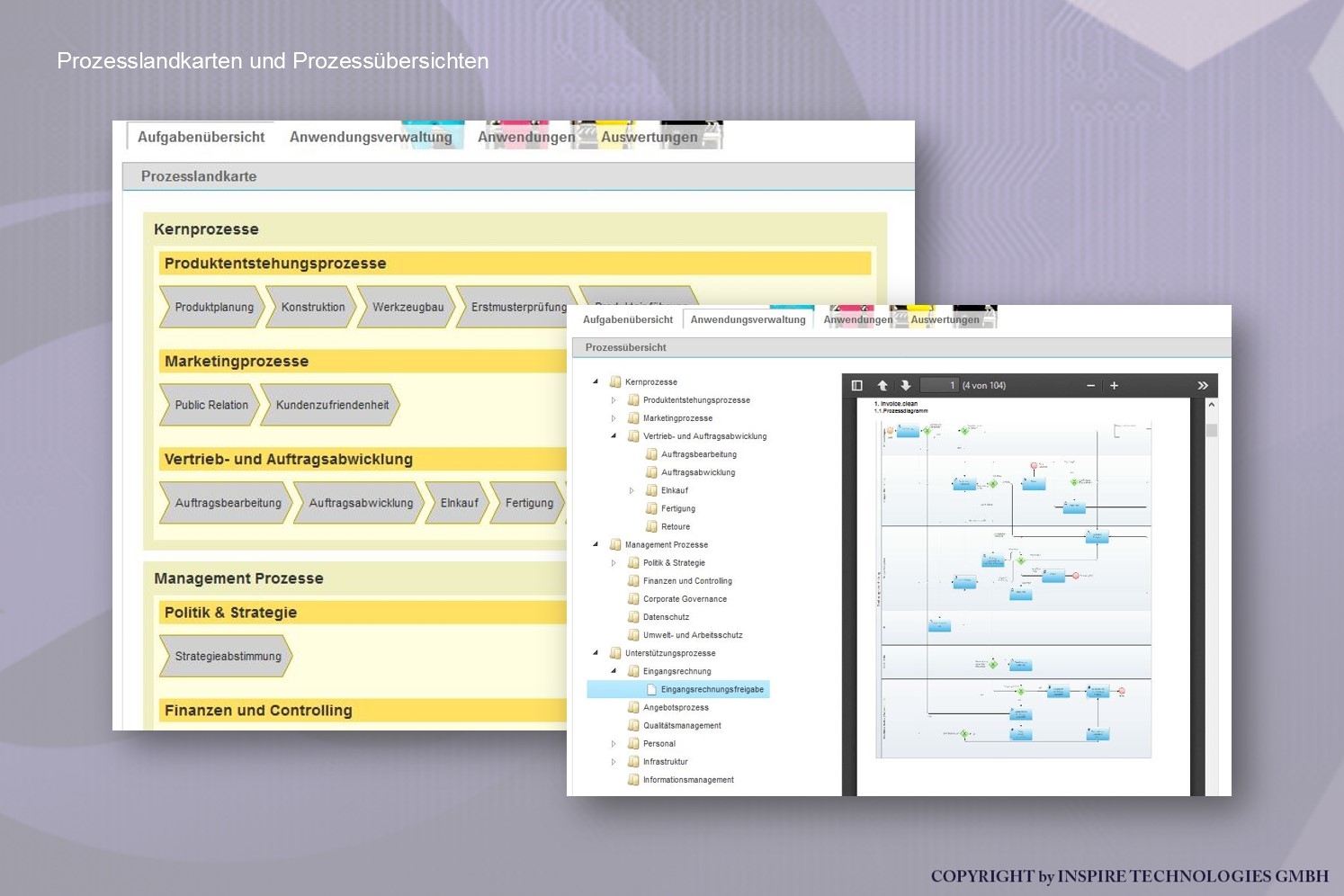Select the Infrastruktur label in the tree

[x=665, y=762]
